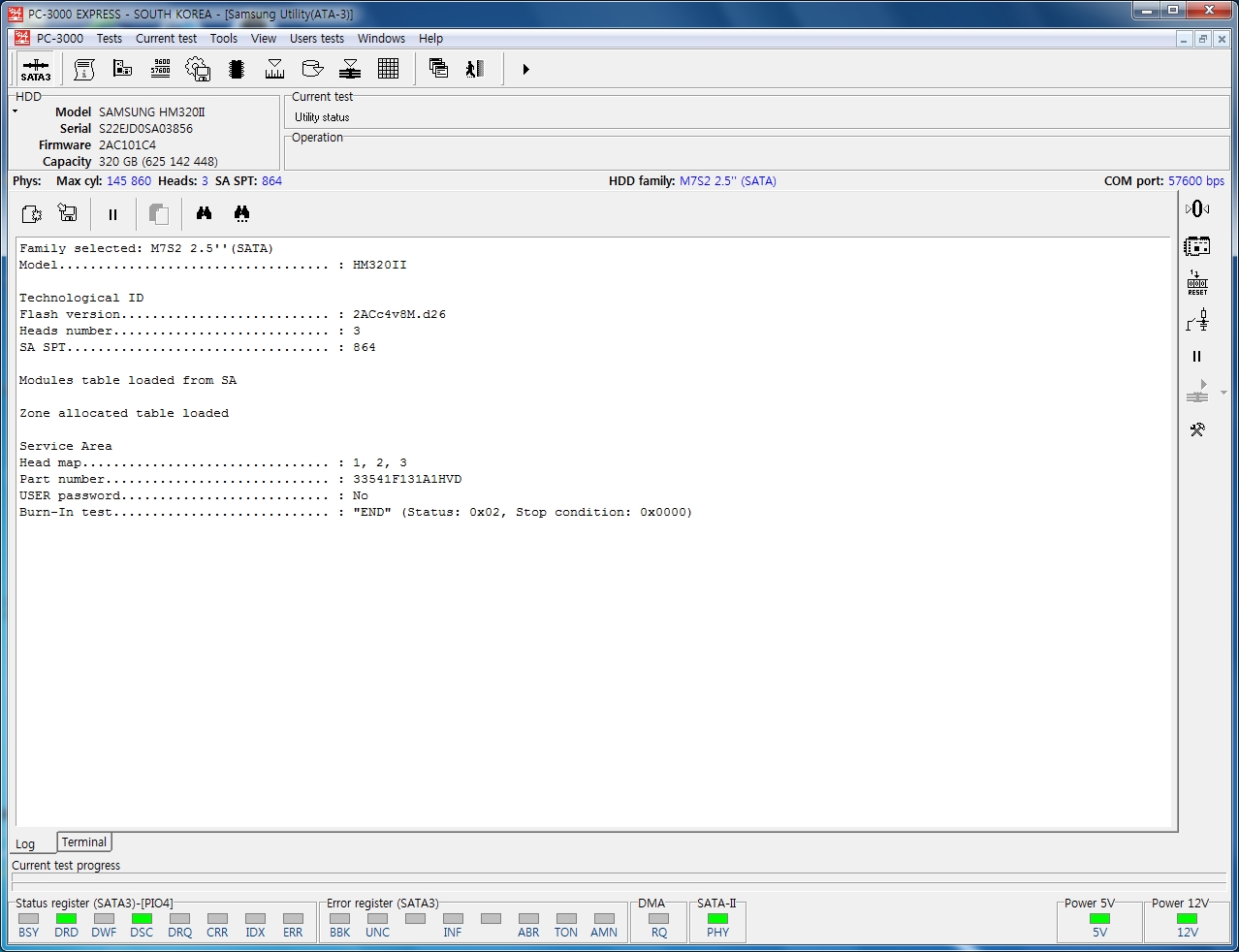The image size is (1239, 952).
Task: Click the log settings gear-page icon
Action: tap(31, 213)
